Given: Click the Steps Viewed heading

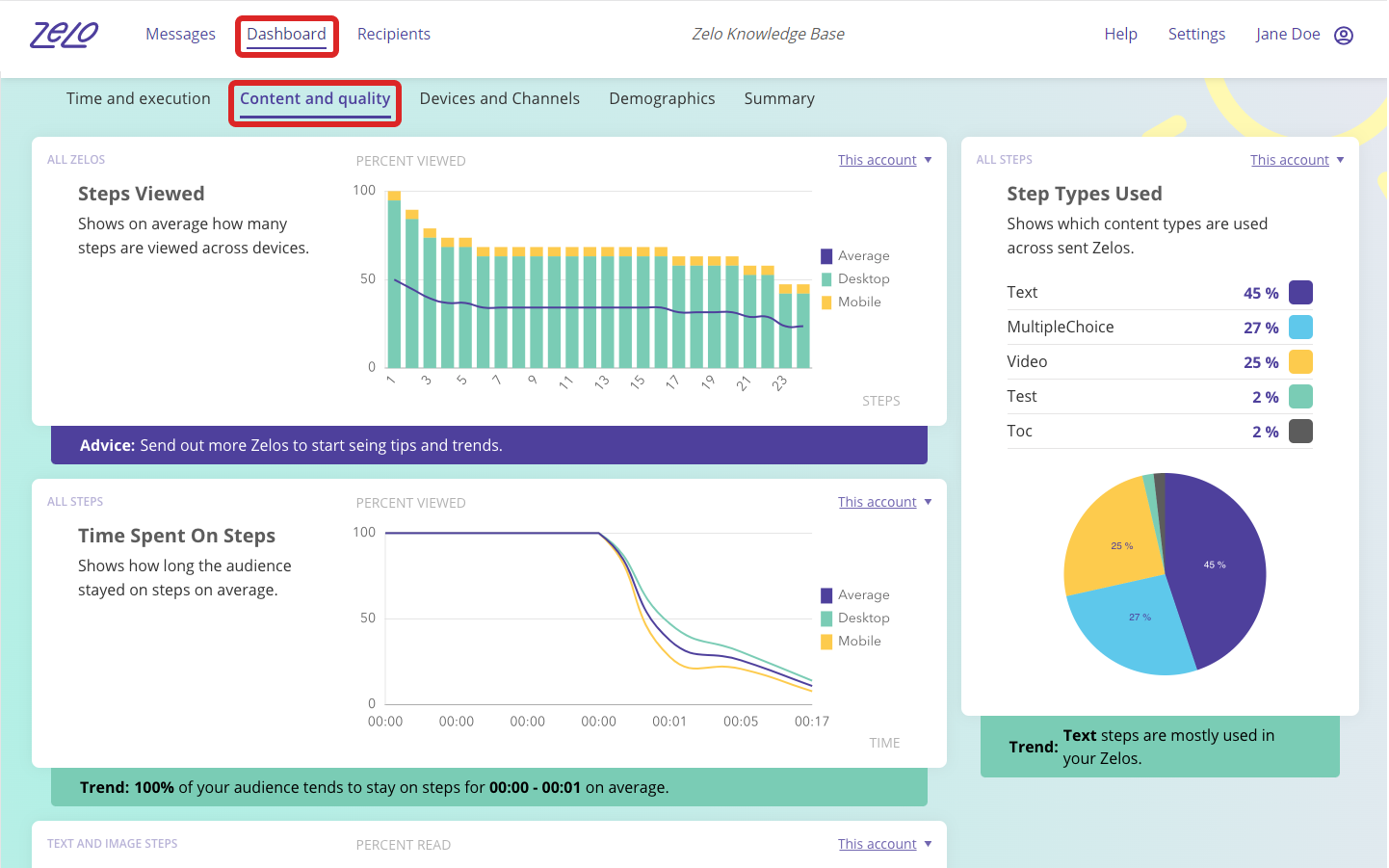Looking at the screenshot, I should coord(142,194).
